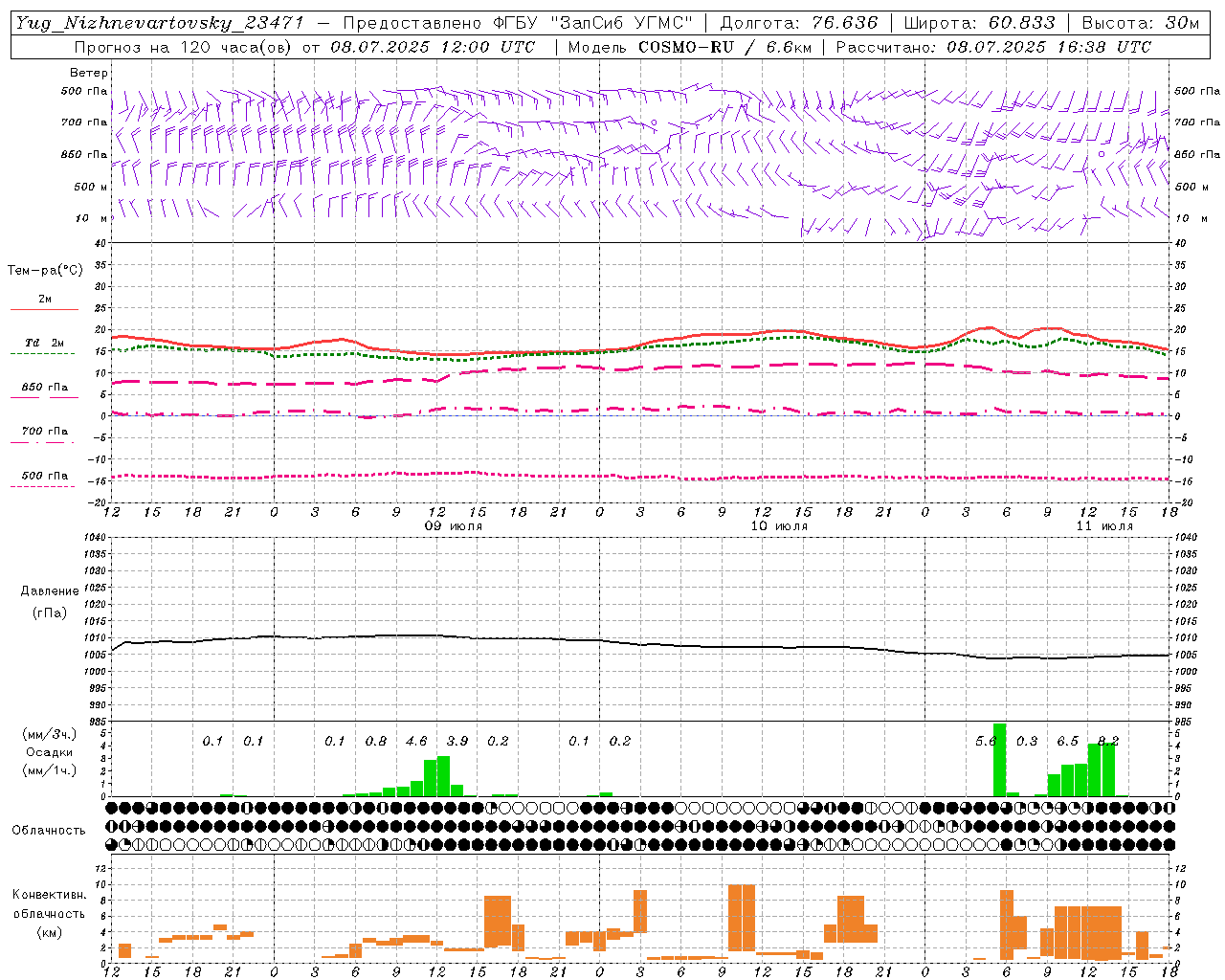Click the 'Рассчитано: 08.07.2025 16:38 UTC' timestamp

coord(993,47)
